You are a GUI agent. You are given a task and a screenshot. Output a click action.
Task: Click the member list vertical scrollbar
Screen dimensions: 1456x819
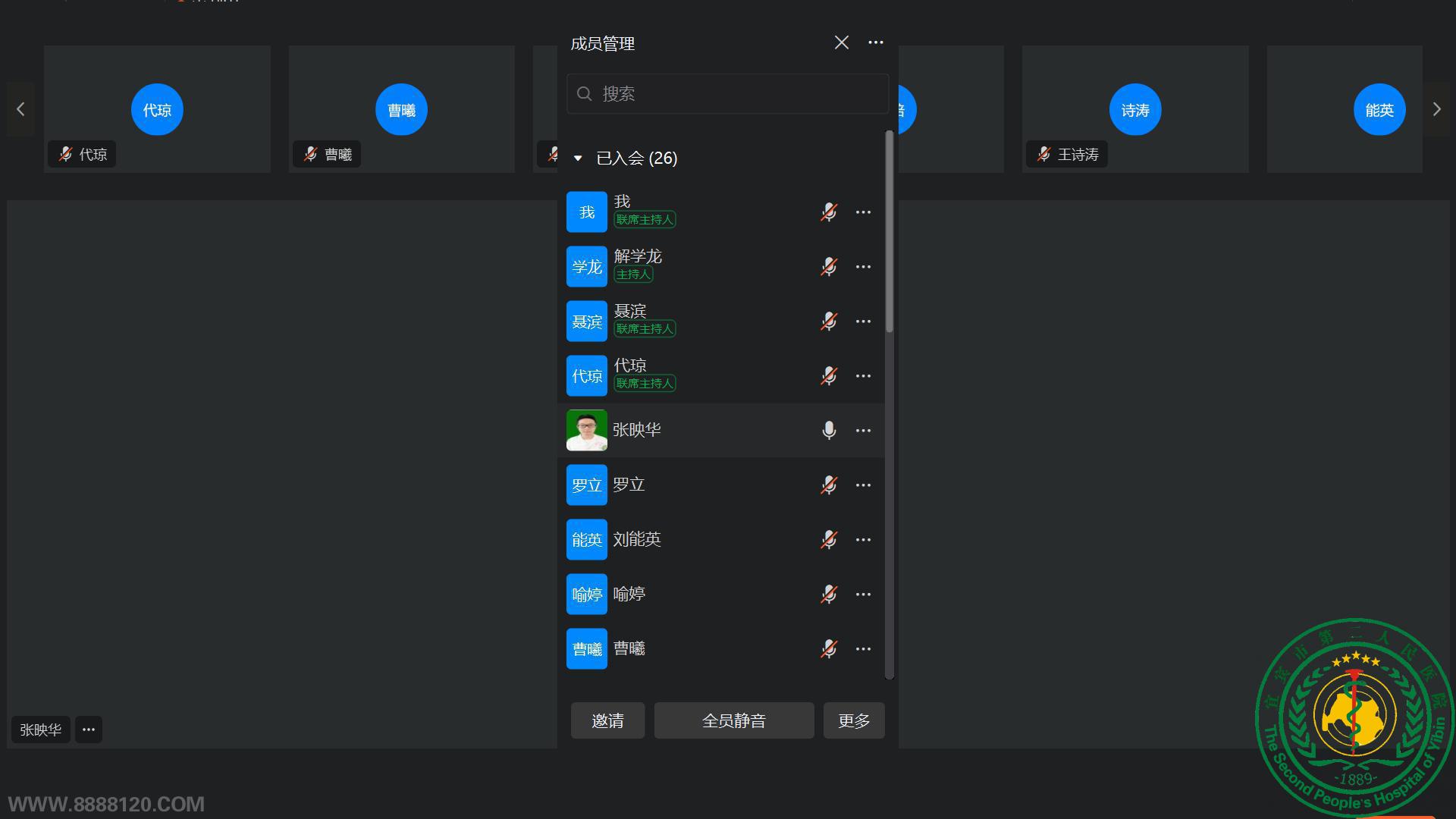890,231
